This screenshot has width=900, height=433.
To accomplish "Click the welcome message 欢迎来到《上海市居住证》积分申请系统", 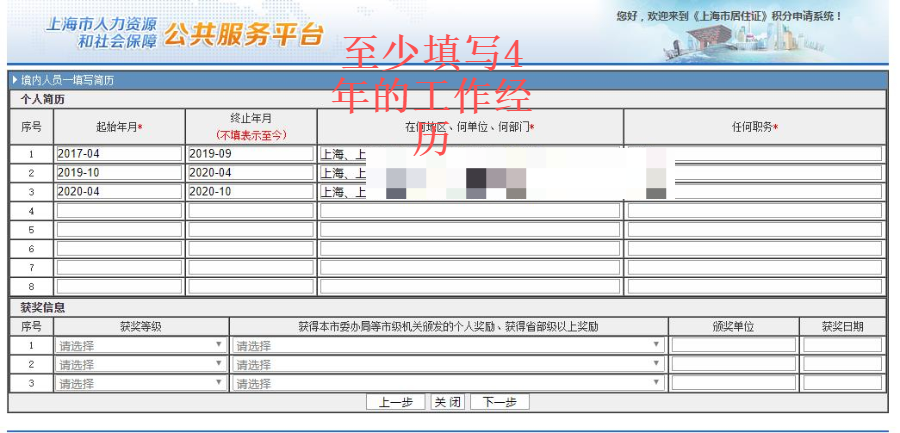I will click(730, 17).
